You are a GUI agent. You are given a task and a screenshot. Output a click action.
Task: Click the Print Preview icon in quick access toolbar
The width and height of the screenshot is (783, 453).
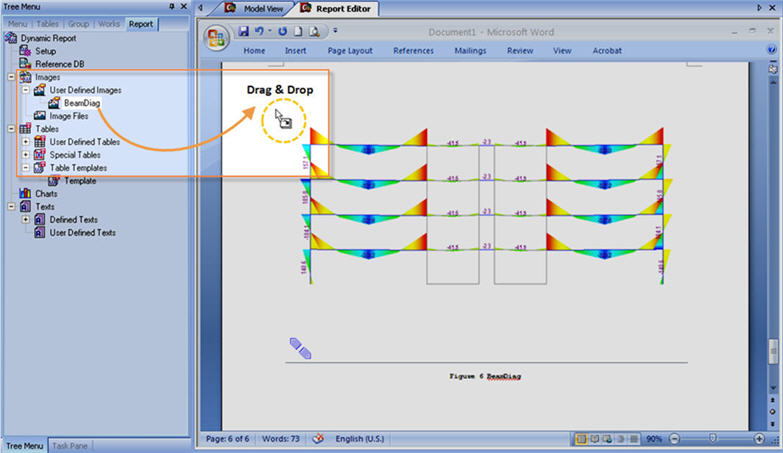click(314, 32)
